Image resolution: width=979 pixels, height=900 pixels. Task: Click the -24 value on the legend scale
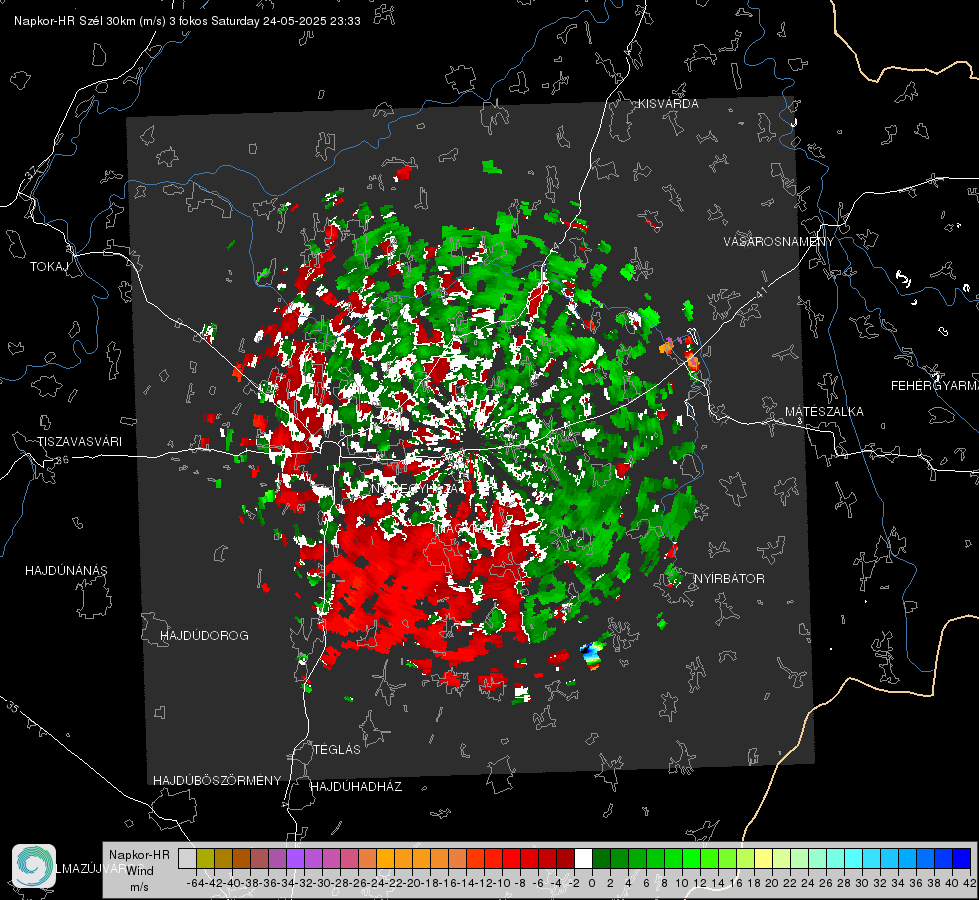click(x=376, y=883)
